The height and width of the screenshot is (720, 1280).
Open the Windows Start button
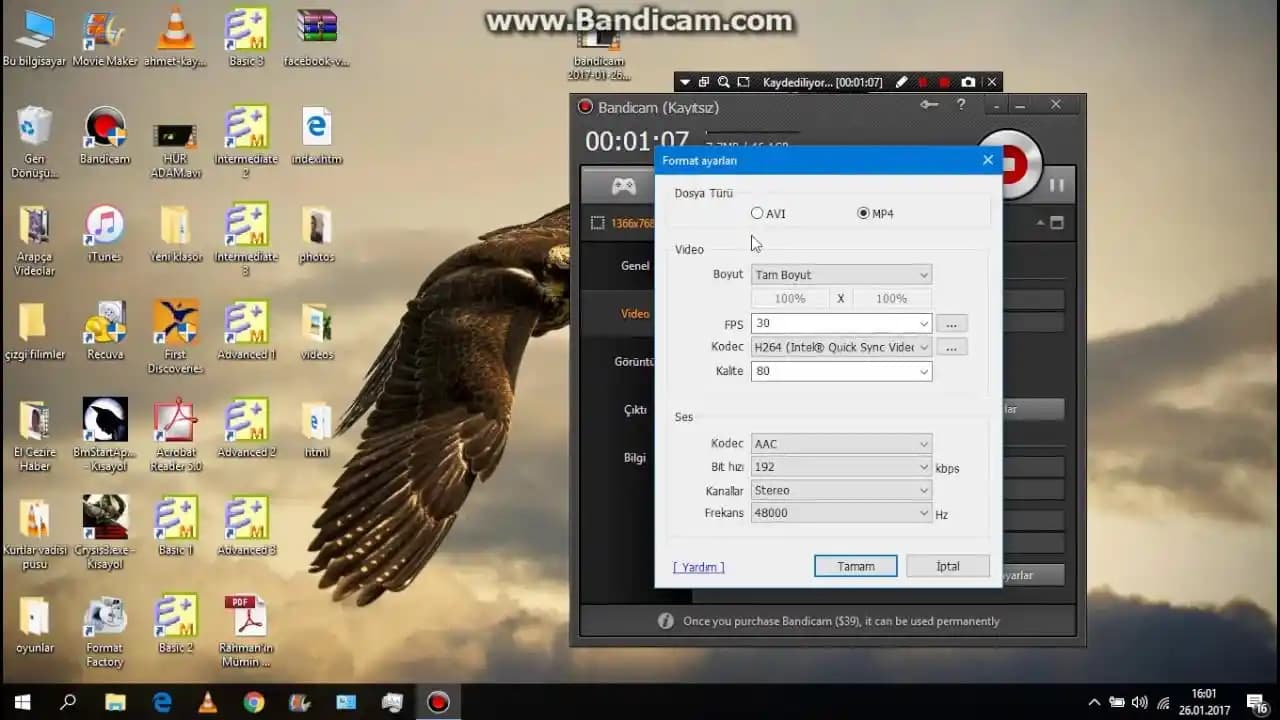(22, 702)
